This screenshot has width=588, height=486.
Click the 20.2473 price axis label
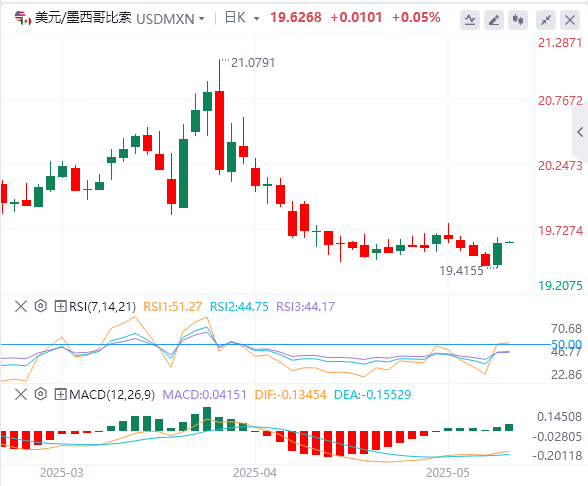(x=560, y=165)
